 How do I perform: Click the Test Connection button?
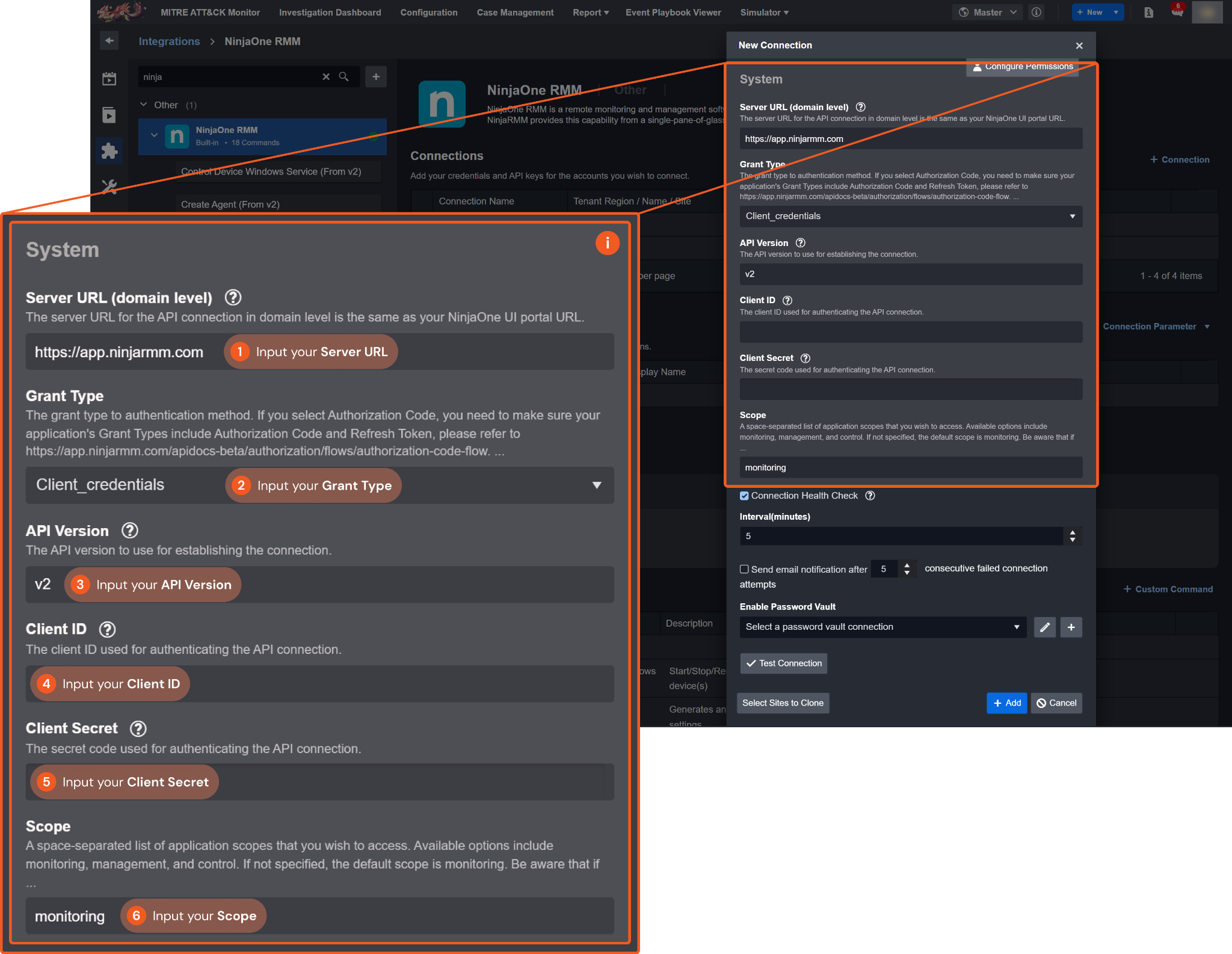point(784,663)
